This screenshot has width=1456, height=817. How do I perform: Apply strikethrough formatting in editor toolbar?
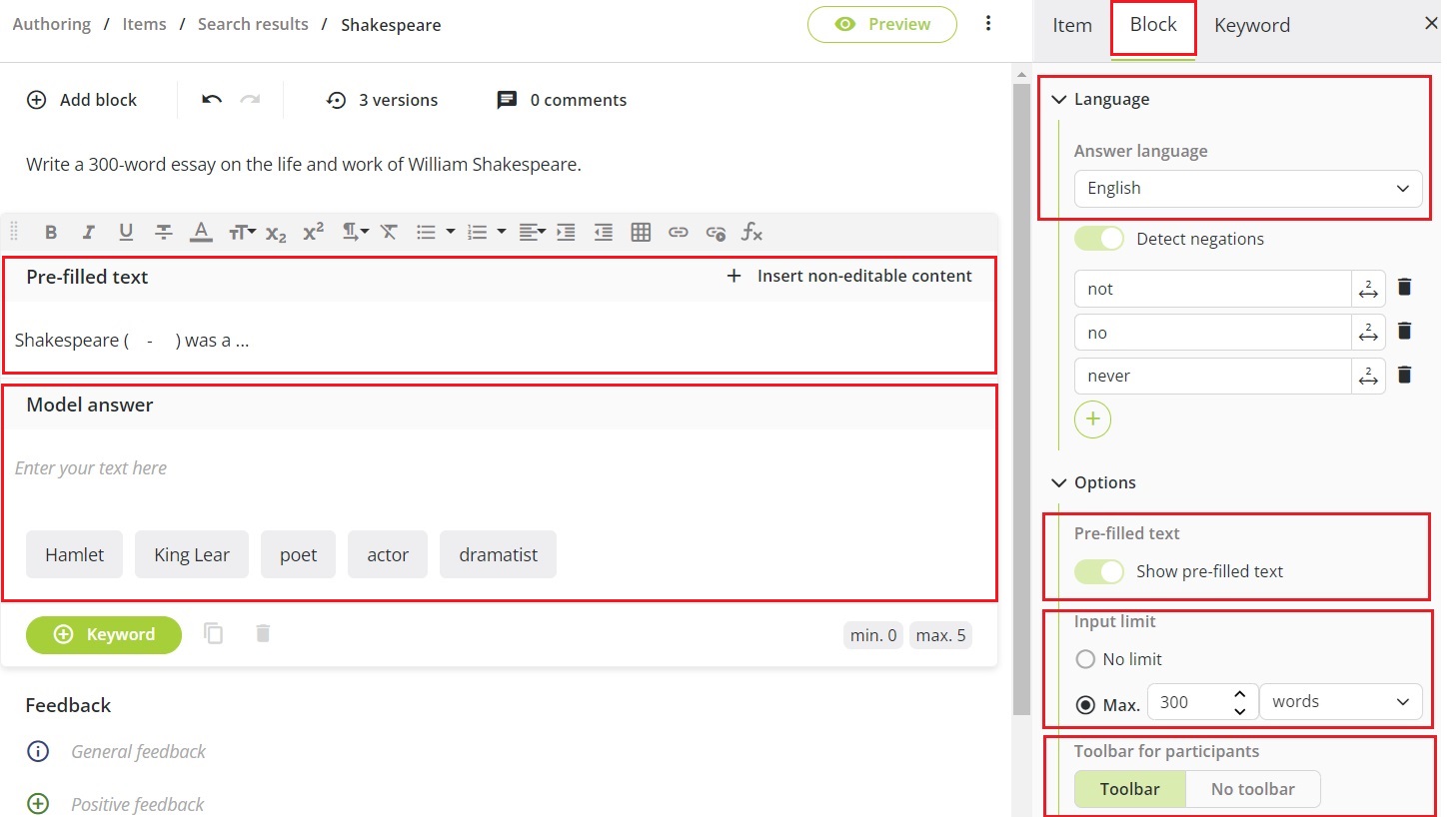164,232
